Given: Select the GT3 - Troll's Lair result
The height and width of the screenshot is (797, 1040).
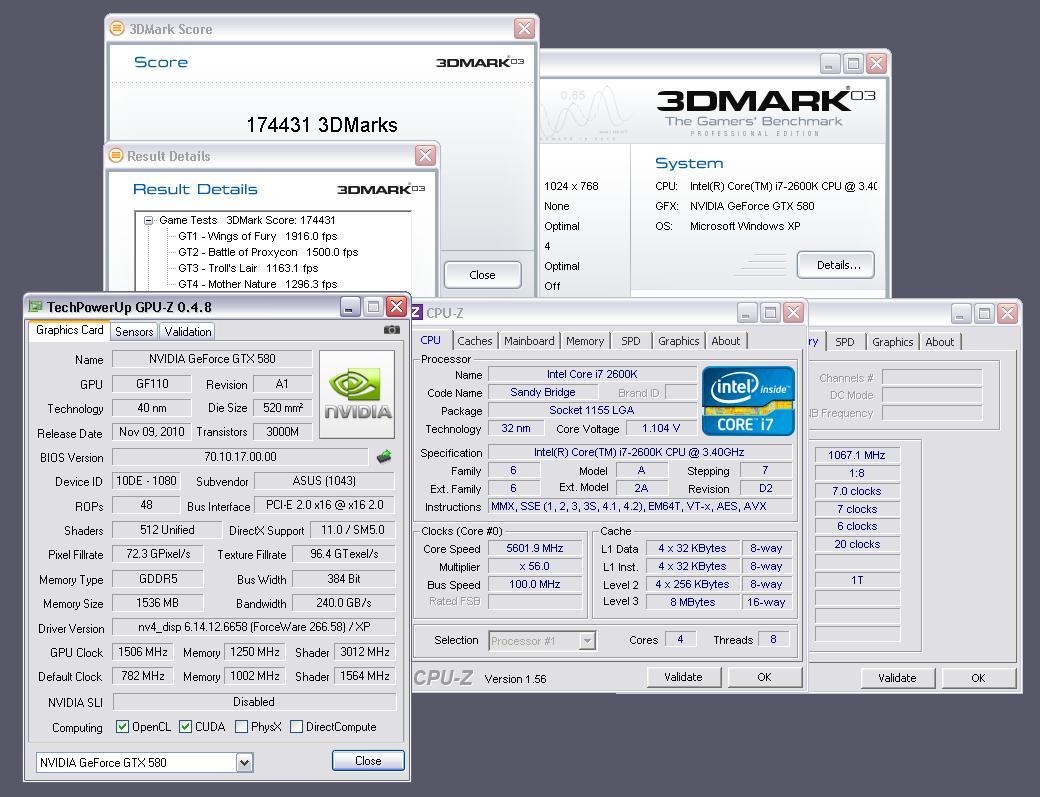Looking at the screenshot, I should (248, 268).
